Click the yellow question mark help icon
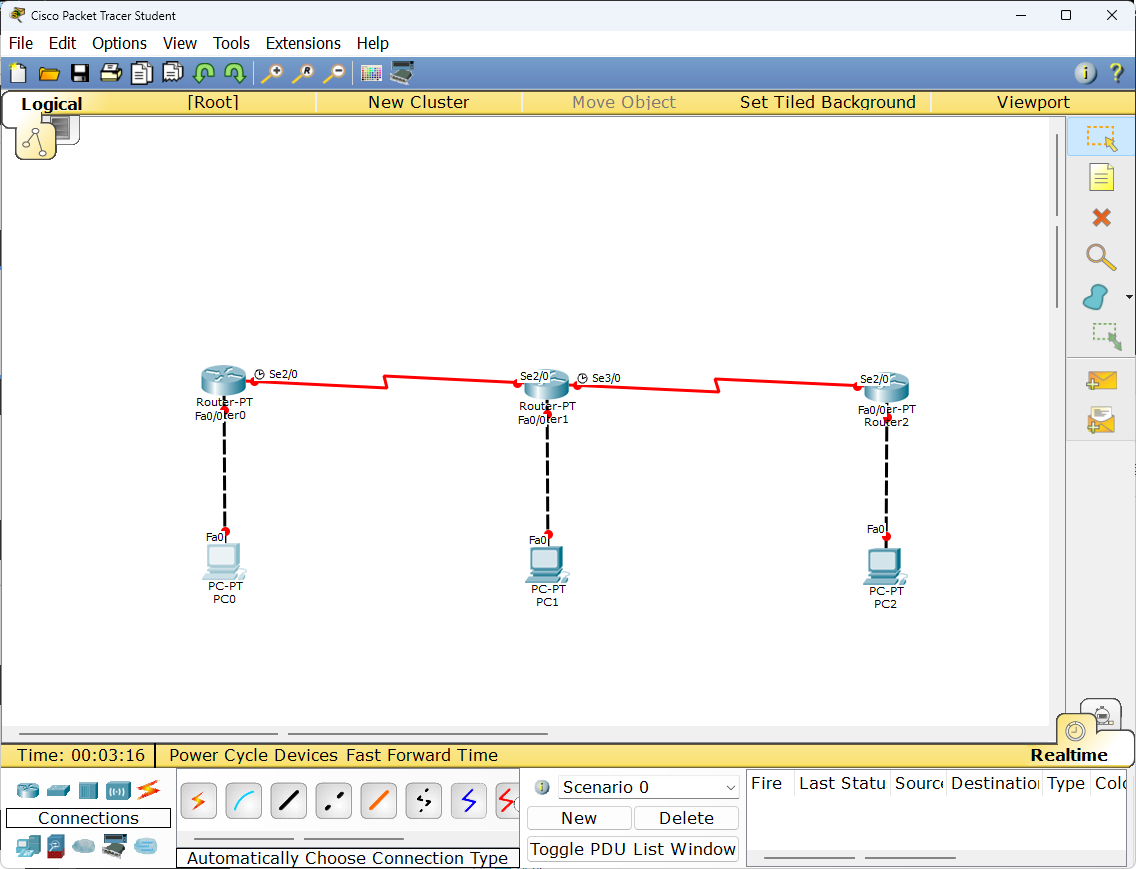 pyautogui.click(x=1116, y=72)
